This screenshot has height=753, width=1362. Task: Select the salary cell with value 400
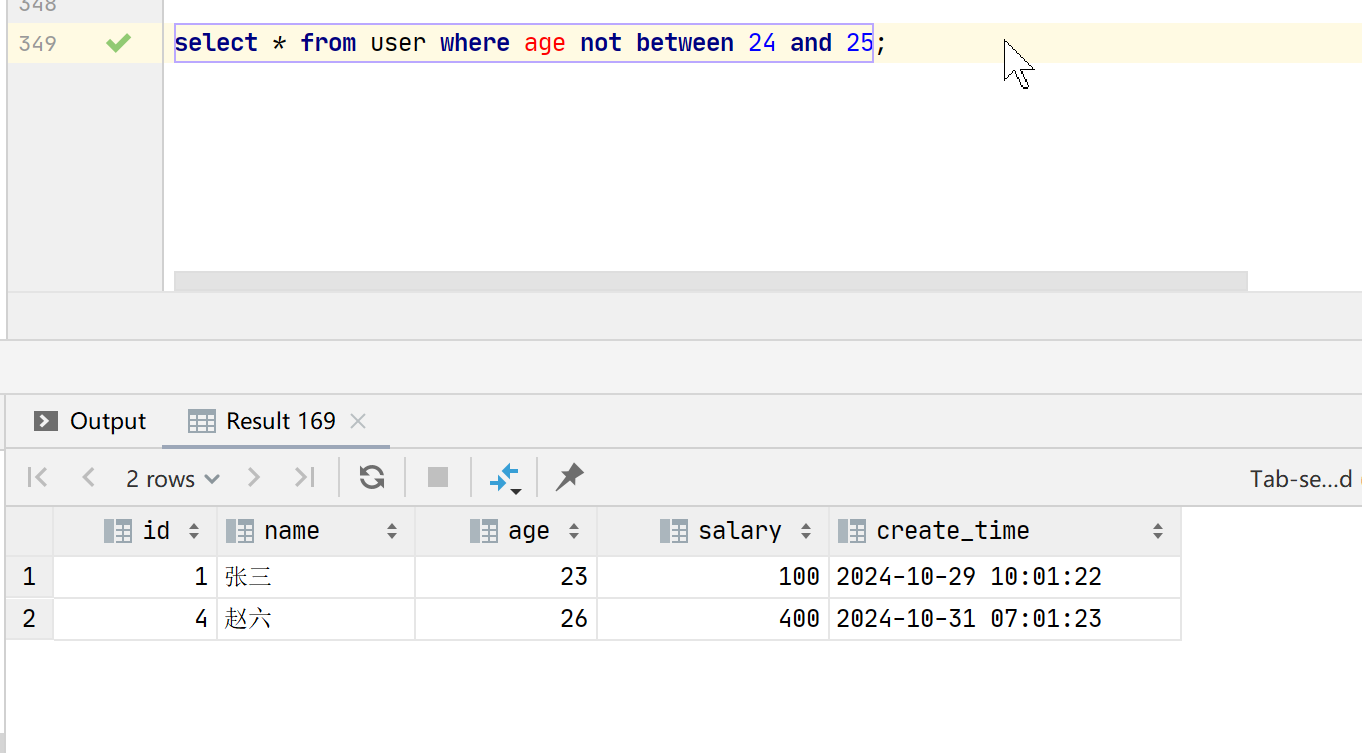(713, 619)
